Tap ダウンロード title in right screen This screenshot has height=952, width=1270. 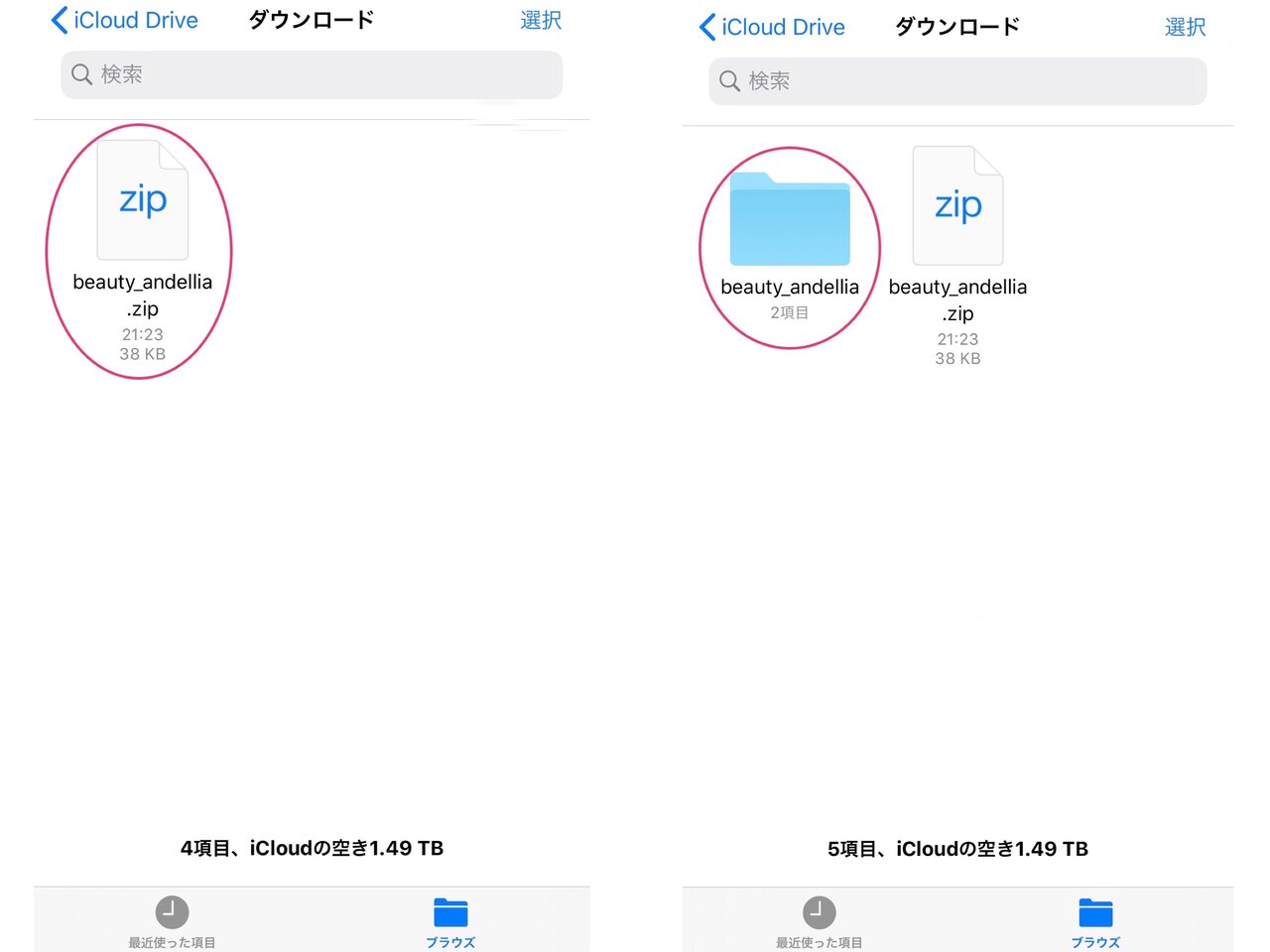pyautogui.click(x=956, y=27)
